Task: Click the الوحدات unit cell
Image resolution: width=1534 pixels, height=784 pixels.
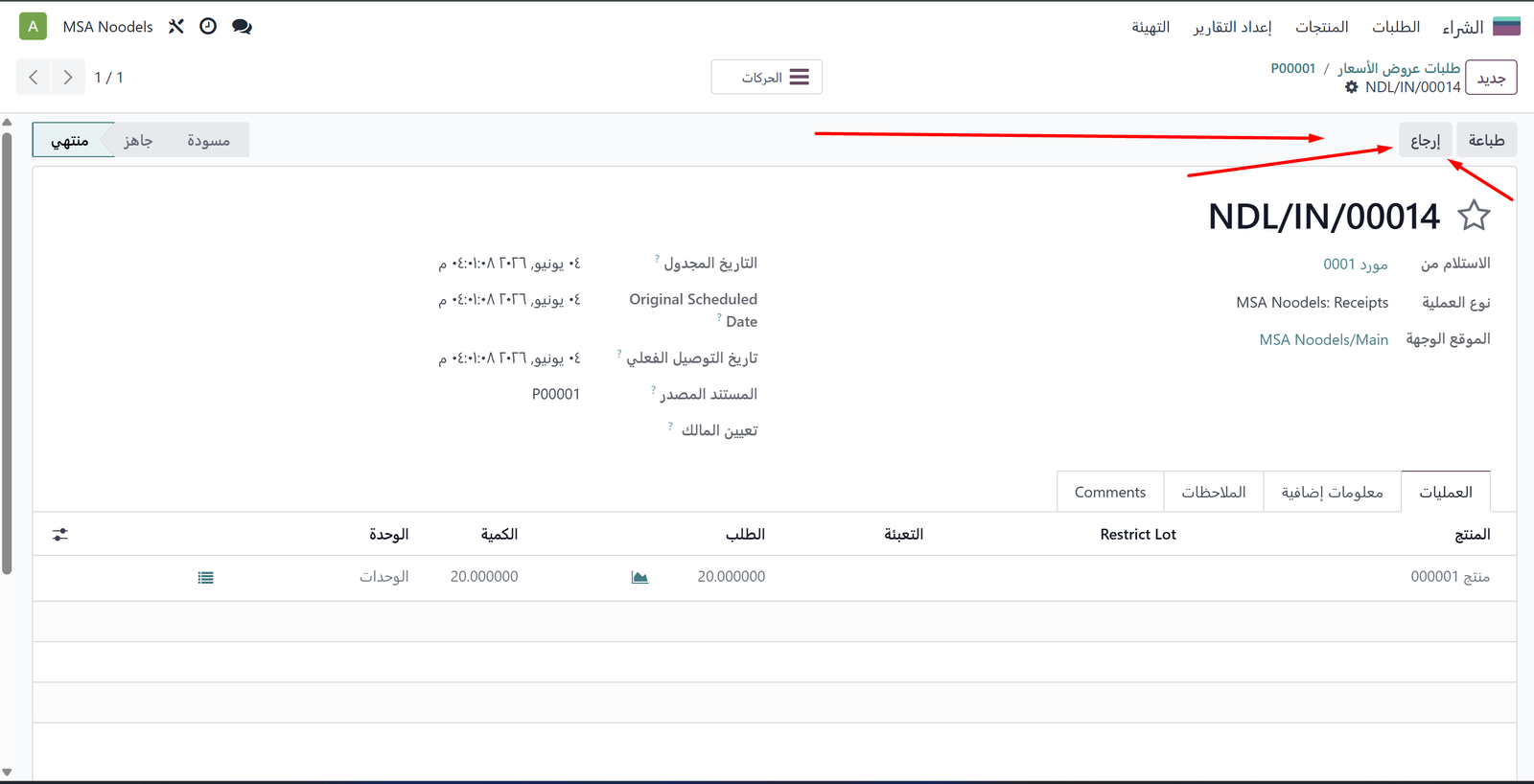Action: pyautogui.click(x=383, y=577)
